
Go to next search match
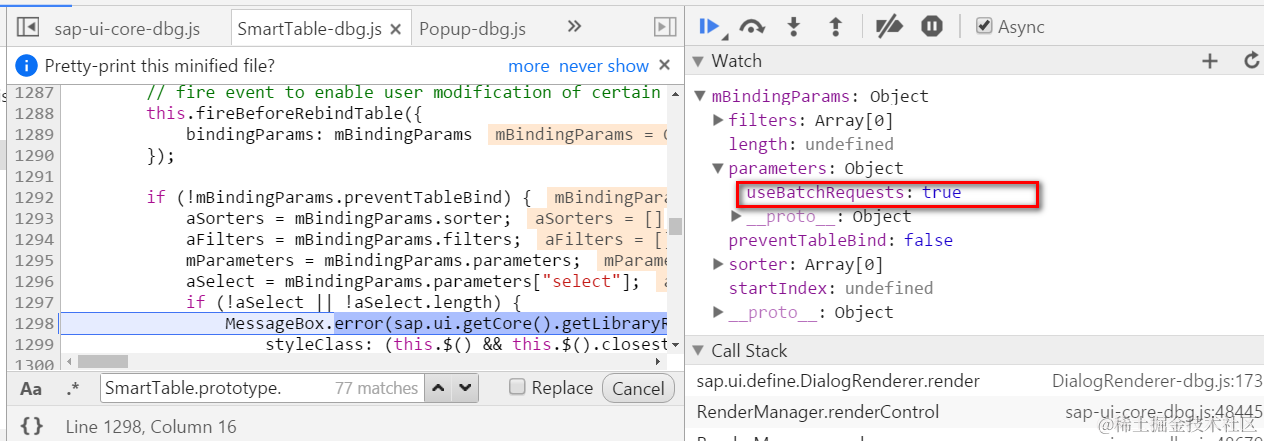465,388
